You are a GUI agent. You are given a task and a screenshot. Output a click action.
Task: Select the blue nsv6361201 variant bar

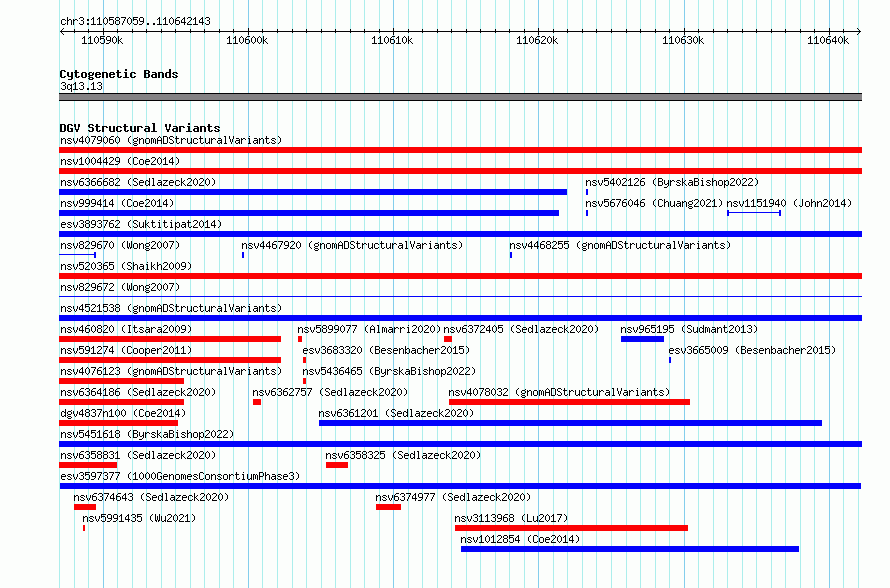(x=570, y=423)
